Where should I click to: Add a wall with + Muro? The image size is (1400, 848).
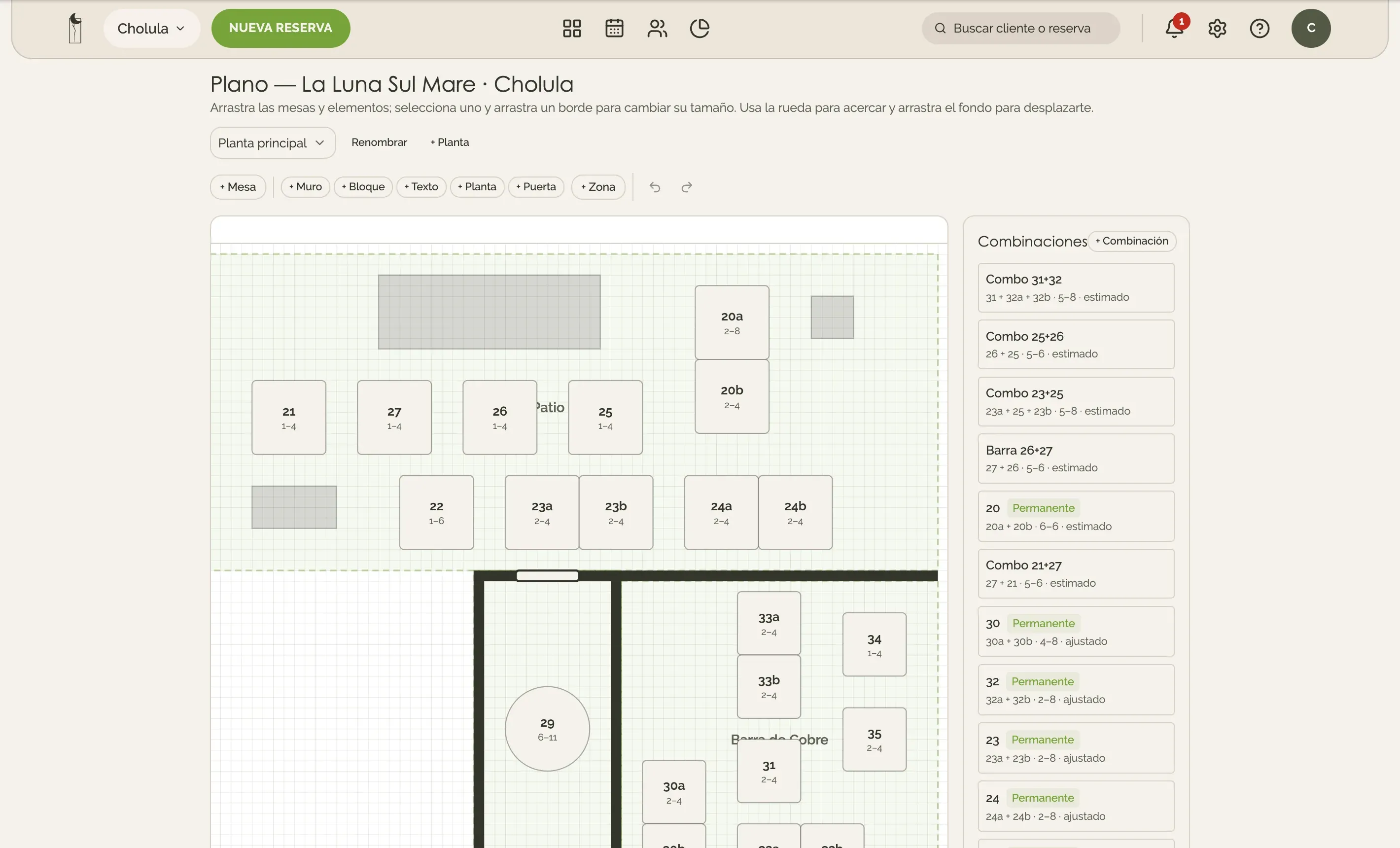305,187
